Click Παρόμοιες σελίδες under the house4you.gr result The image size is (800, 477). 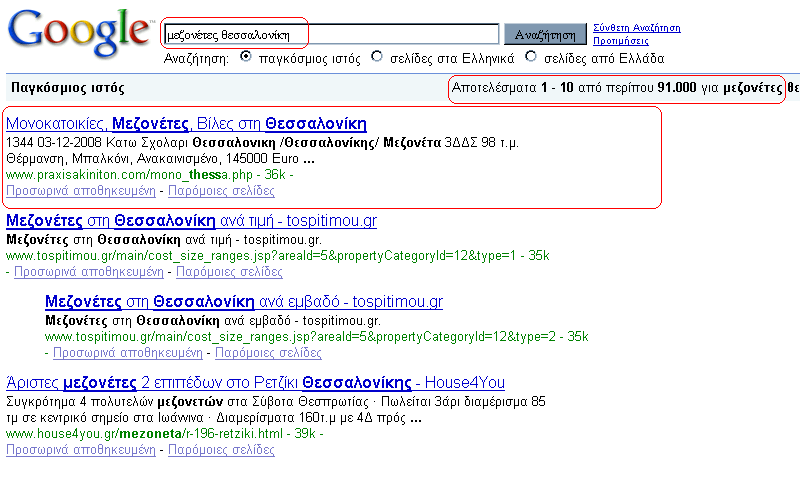pos(221,450)
